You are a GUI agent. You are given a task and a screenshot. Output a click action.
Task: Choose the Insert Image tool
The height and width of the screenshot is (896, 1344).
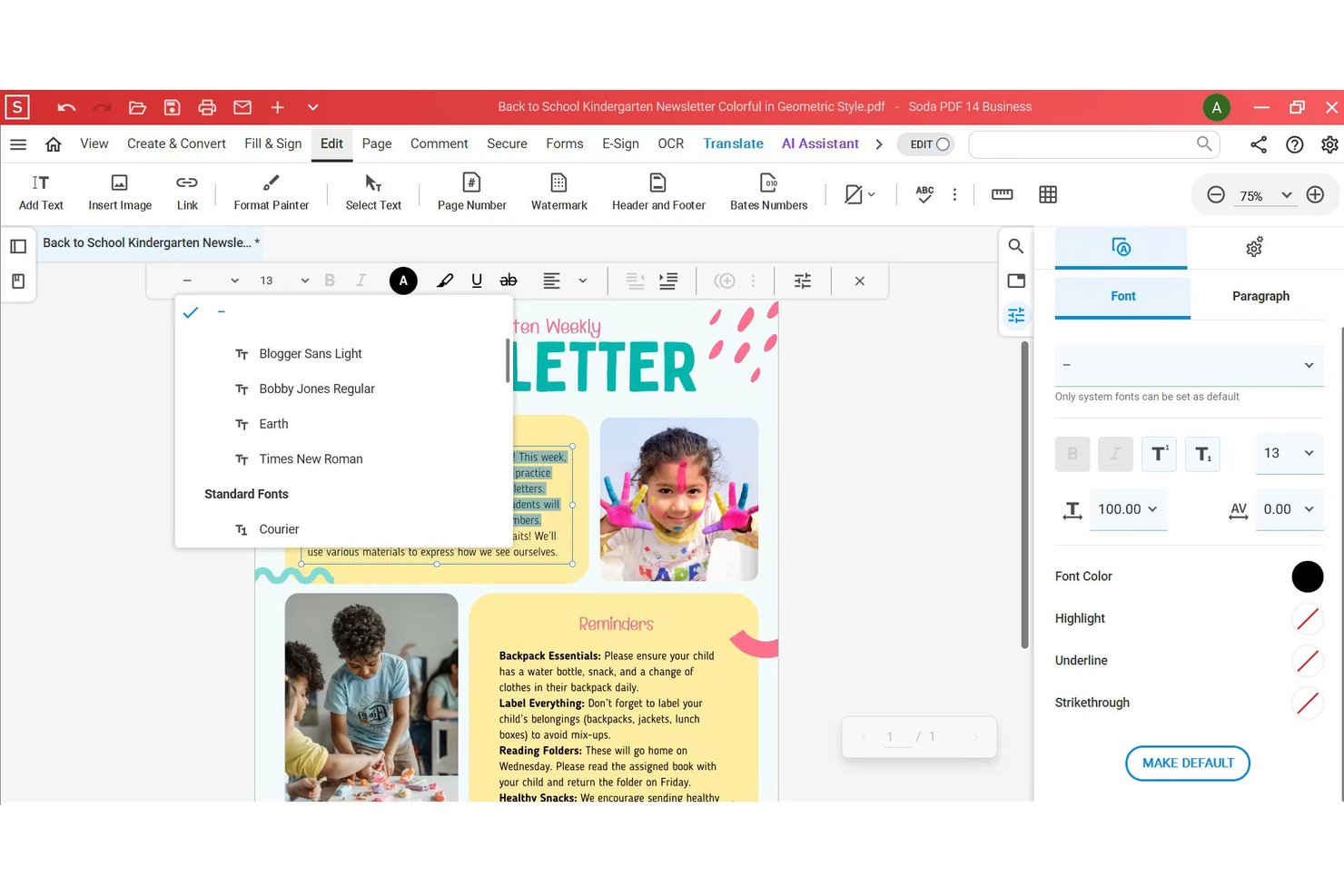120,192
